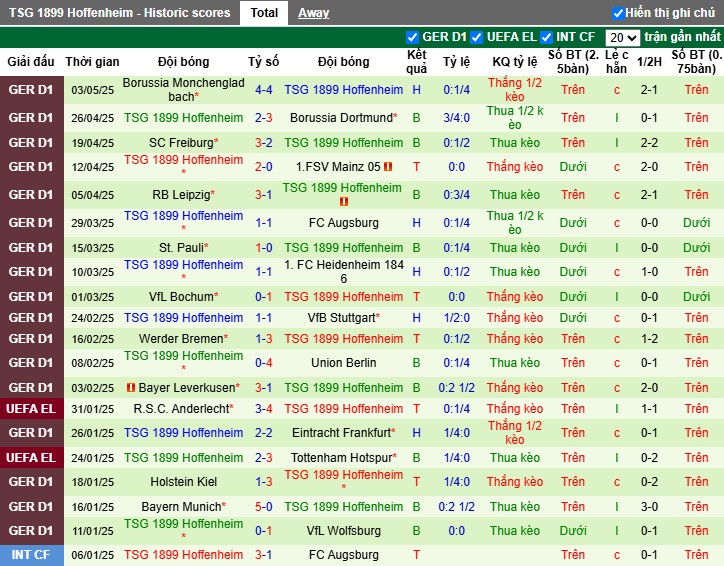Open Bayern Munich team link

click(181, 506)
